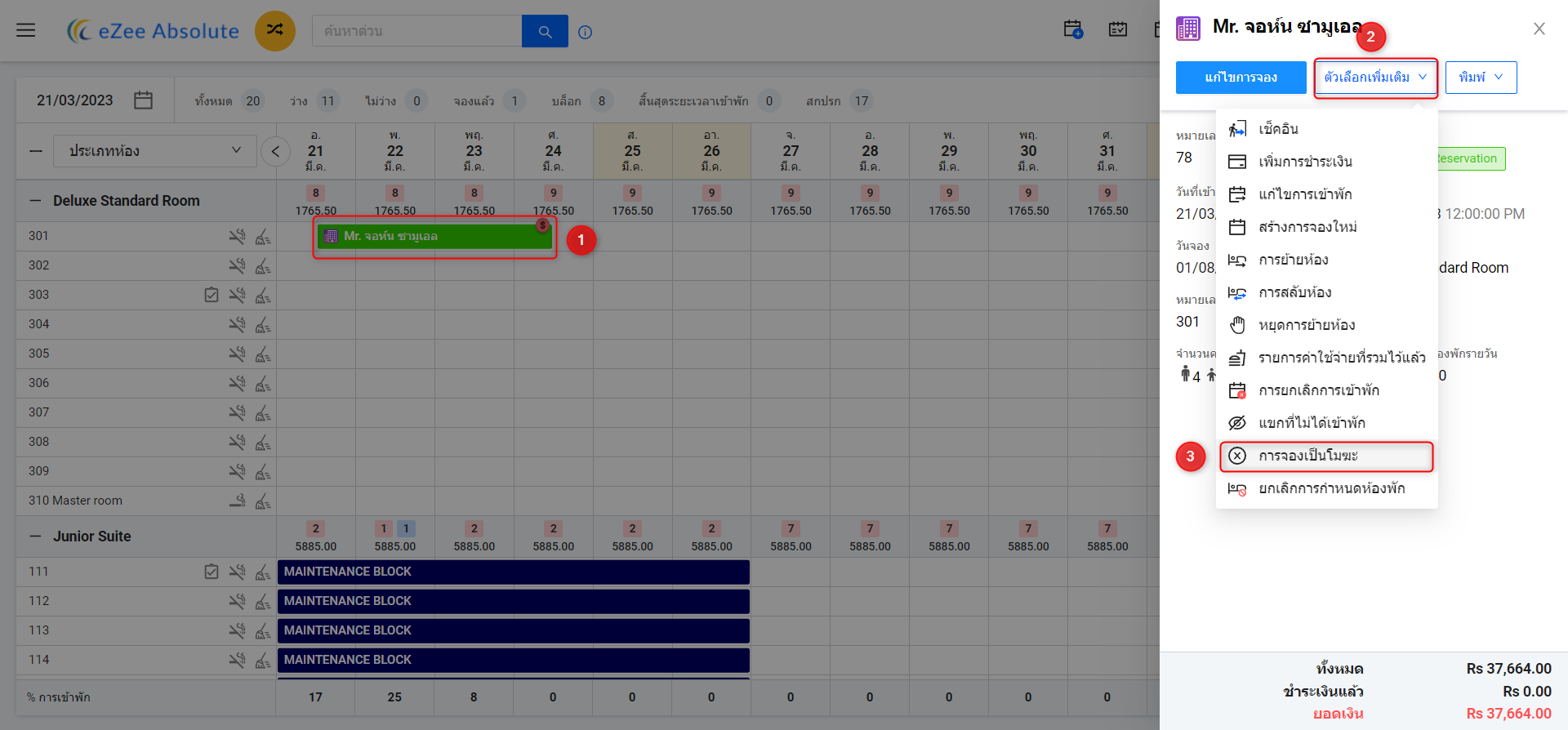Open the ประเภทห้อง room type dropdown
1568x730 pixels.
155,151
